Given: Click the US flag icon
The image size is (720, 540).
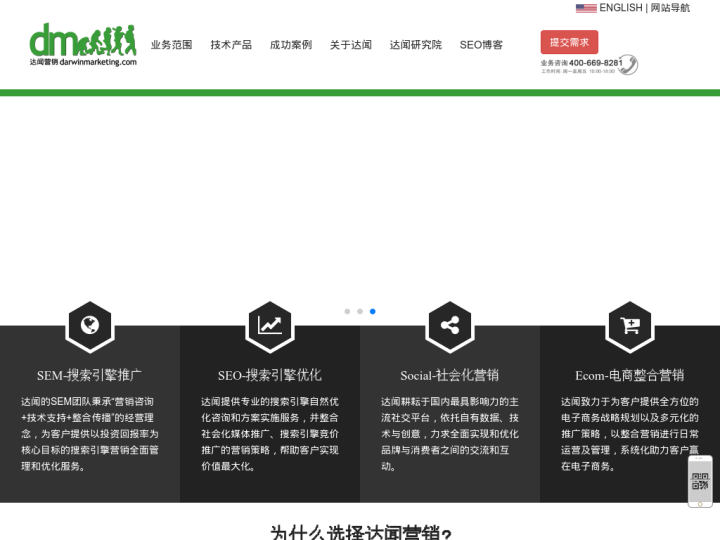Looking at the screenshot, I should pyautogui.click(x=586, y=8).
